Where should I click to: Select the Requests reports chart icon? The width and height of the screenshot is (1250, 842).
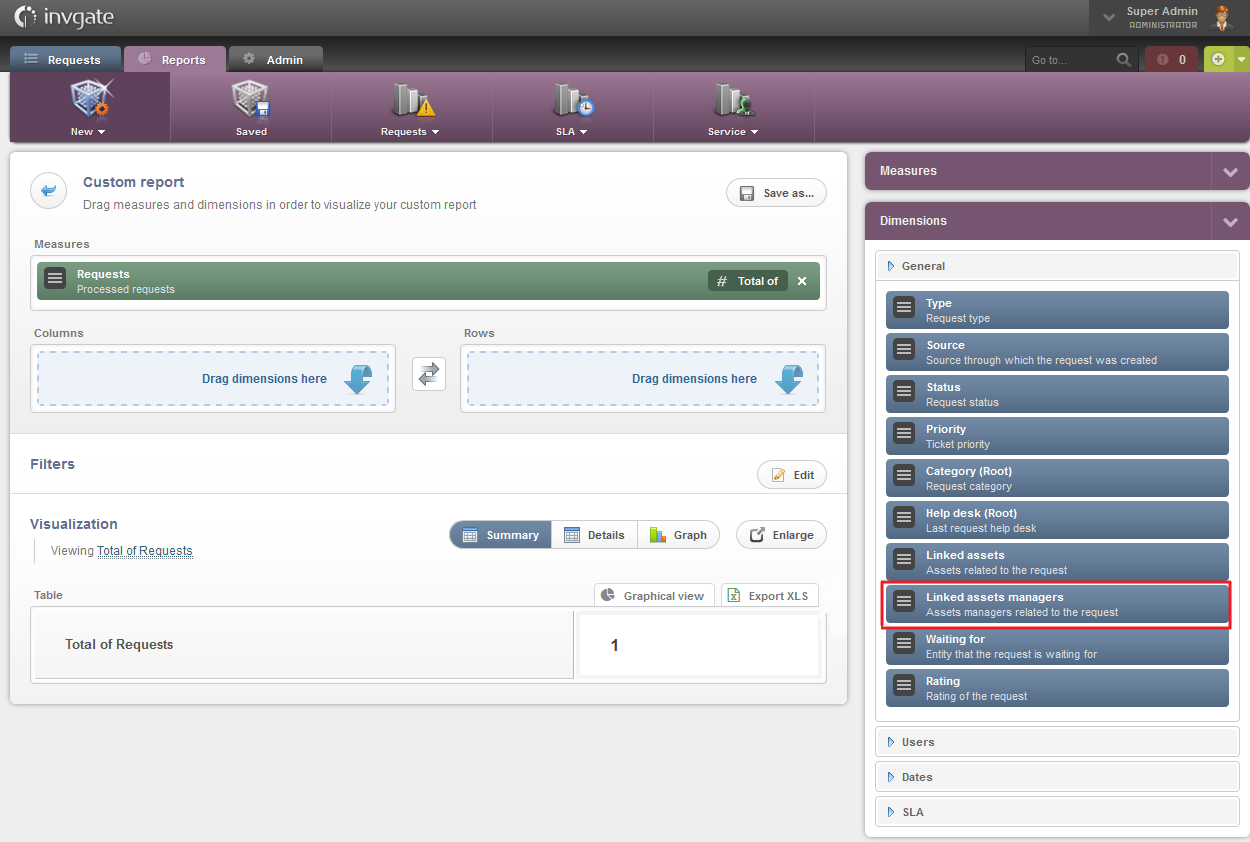pos(411,100)
